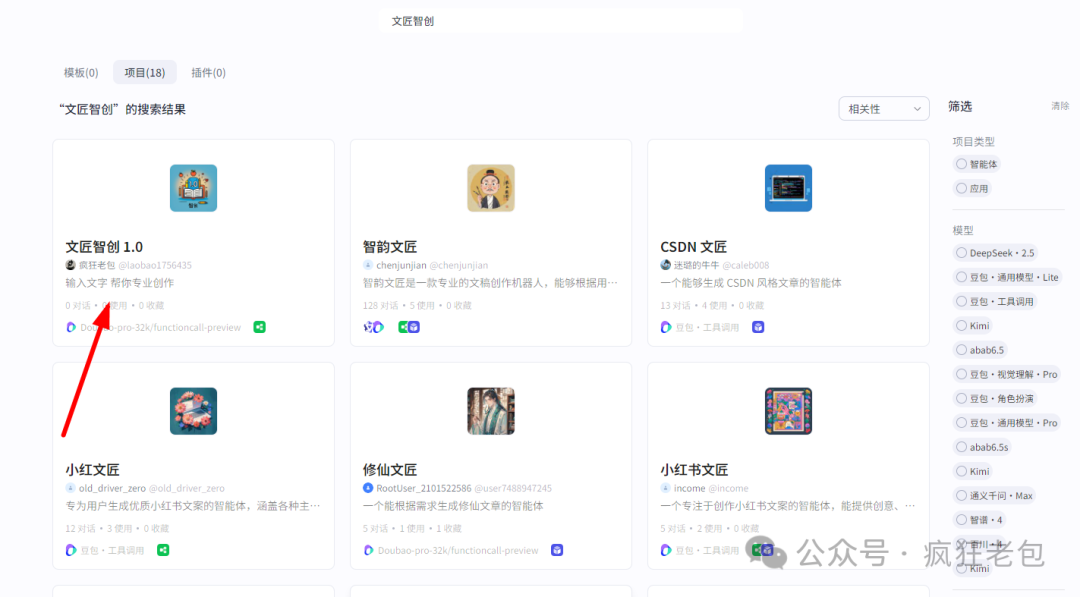Click blue store icon on 修仙文匠 card
Image resolution: width=1080 pixels, height=597 pixels.
(557, 550)
